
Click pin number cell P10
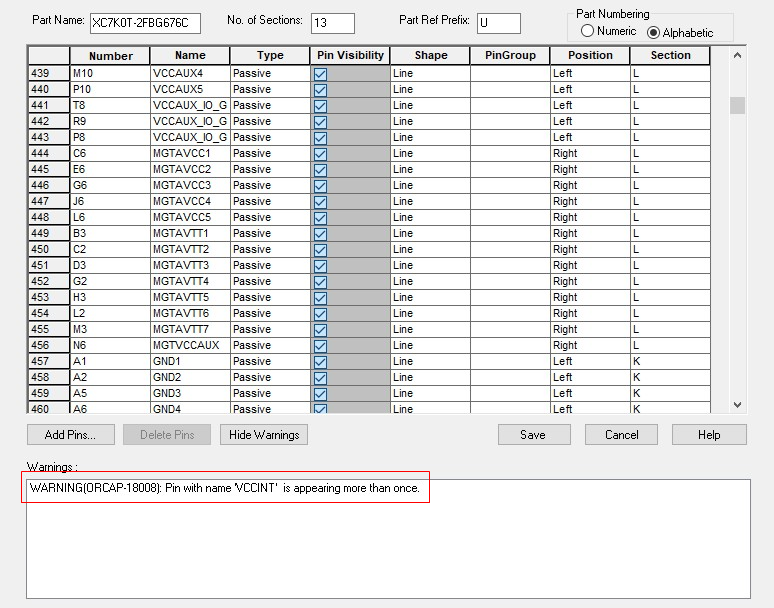(110, 89)
